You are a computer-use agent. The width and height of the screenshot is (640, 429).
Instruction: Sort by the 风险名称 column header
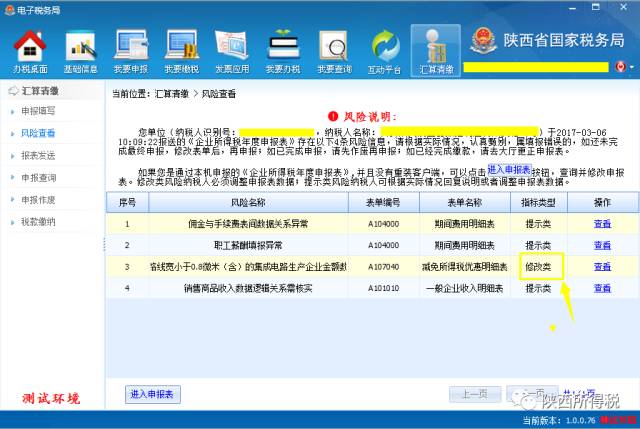tap(248, 202)
